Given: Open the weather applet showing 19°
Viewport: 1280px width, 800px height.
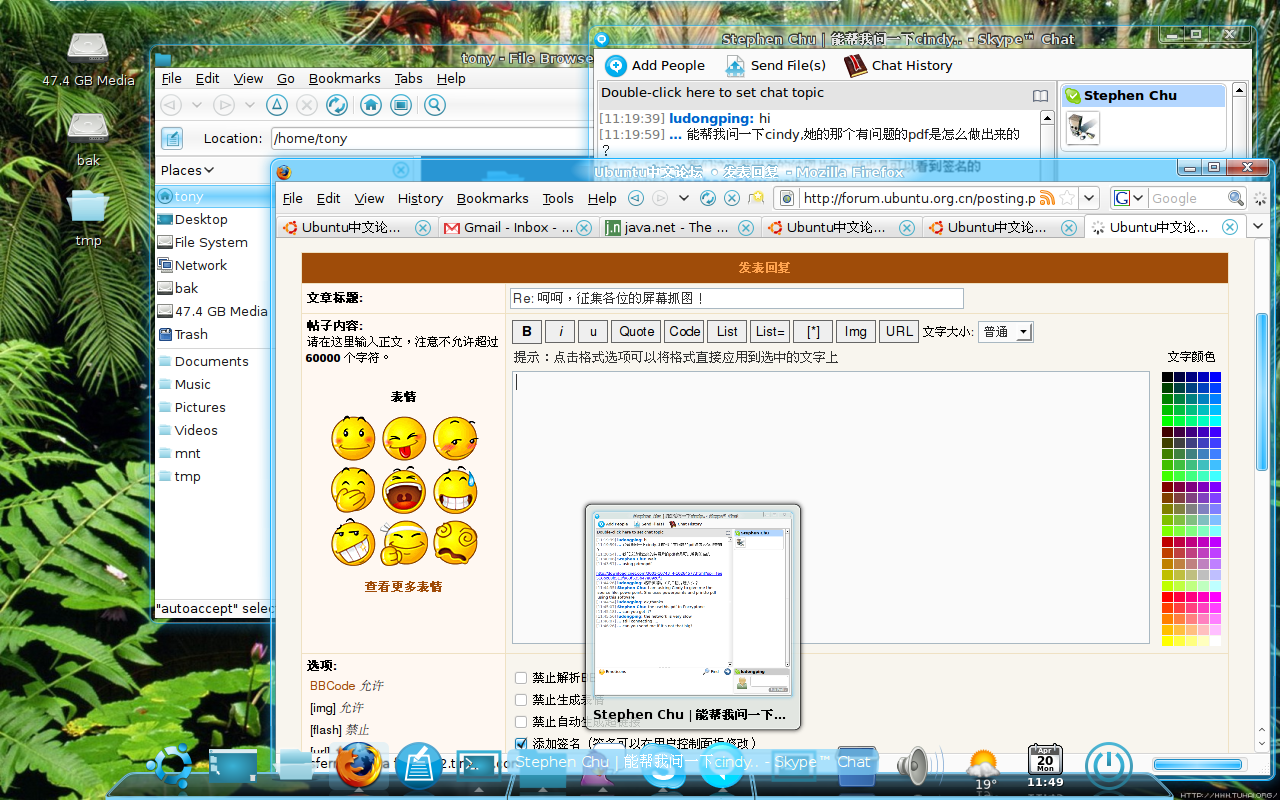Looking at the screenshot, I should click(984, 768).
